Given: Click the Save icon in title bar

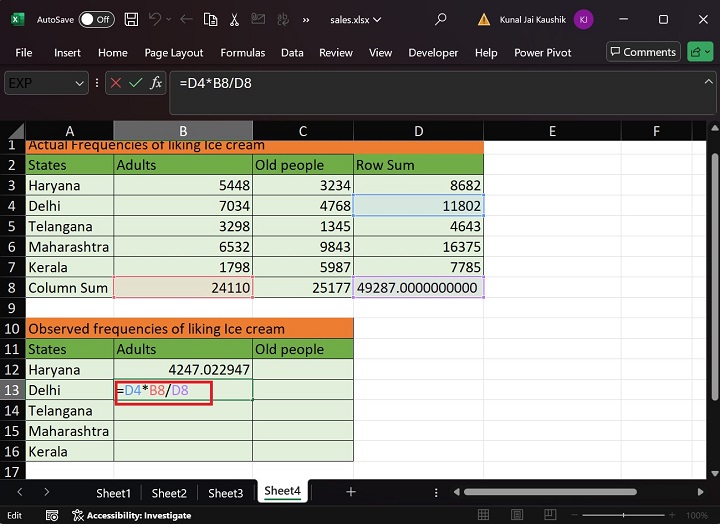Looking at the screenshot, I should click(x=131, y=19).
